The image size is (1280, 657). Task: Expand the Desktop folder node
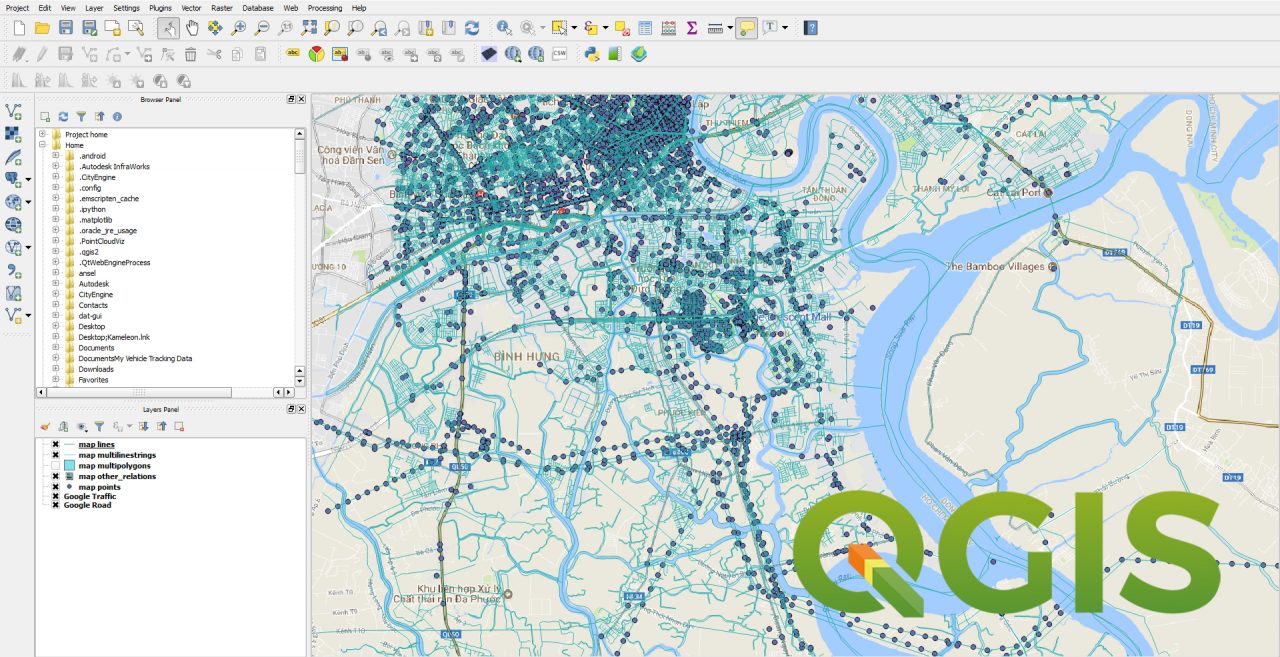pos(56,326)
